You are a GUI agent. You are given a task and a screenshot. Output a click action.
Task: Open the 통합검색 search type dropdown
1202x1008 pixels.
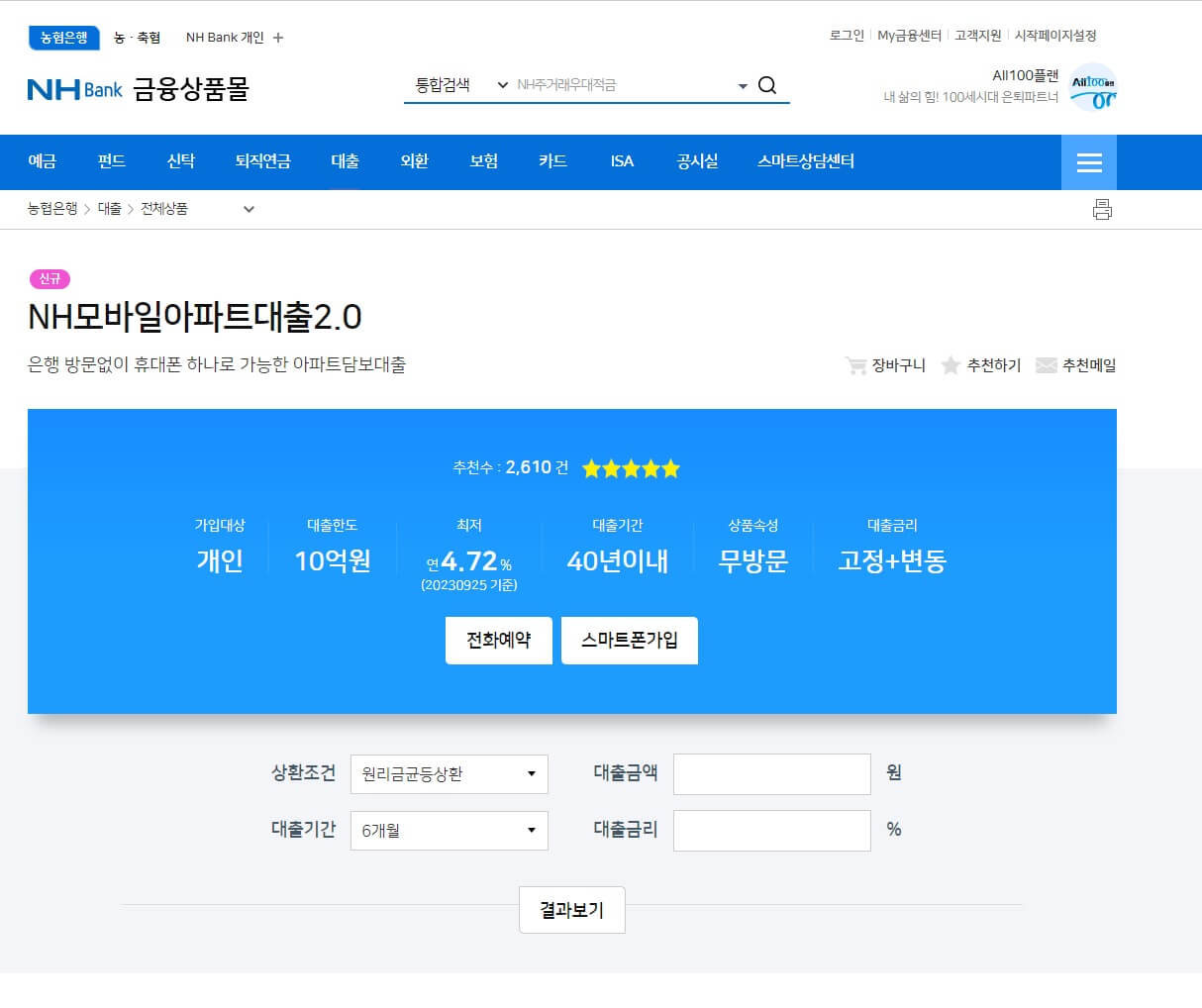pyautogui.click(x=460, y=85)
